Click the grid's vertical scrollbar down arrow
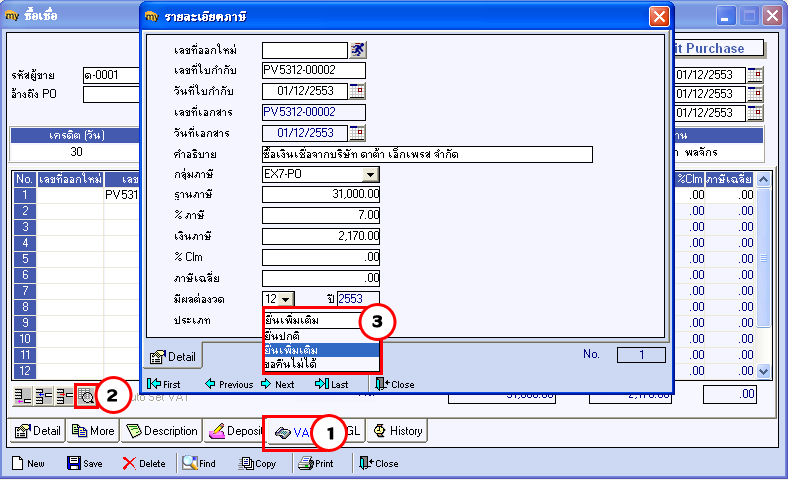Image resolution: width=788 pixels, height=480 pixels. click(x=763, y=371)
